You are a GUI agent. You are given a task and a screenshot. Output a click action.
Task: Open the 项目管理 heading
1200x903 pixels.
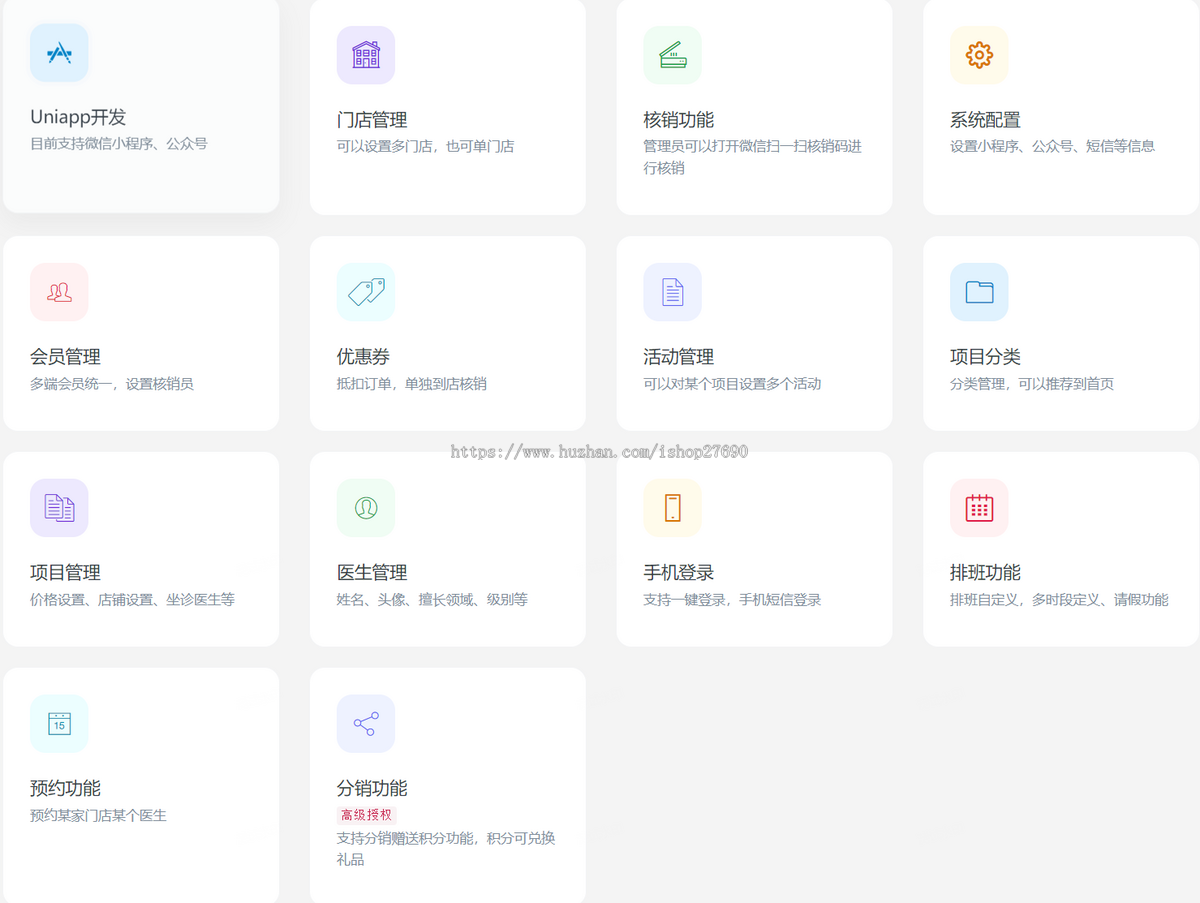(x=65, y=573)
